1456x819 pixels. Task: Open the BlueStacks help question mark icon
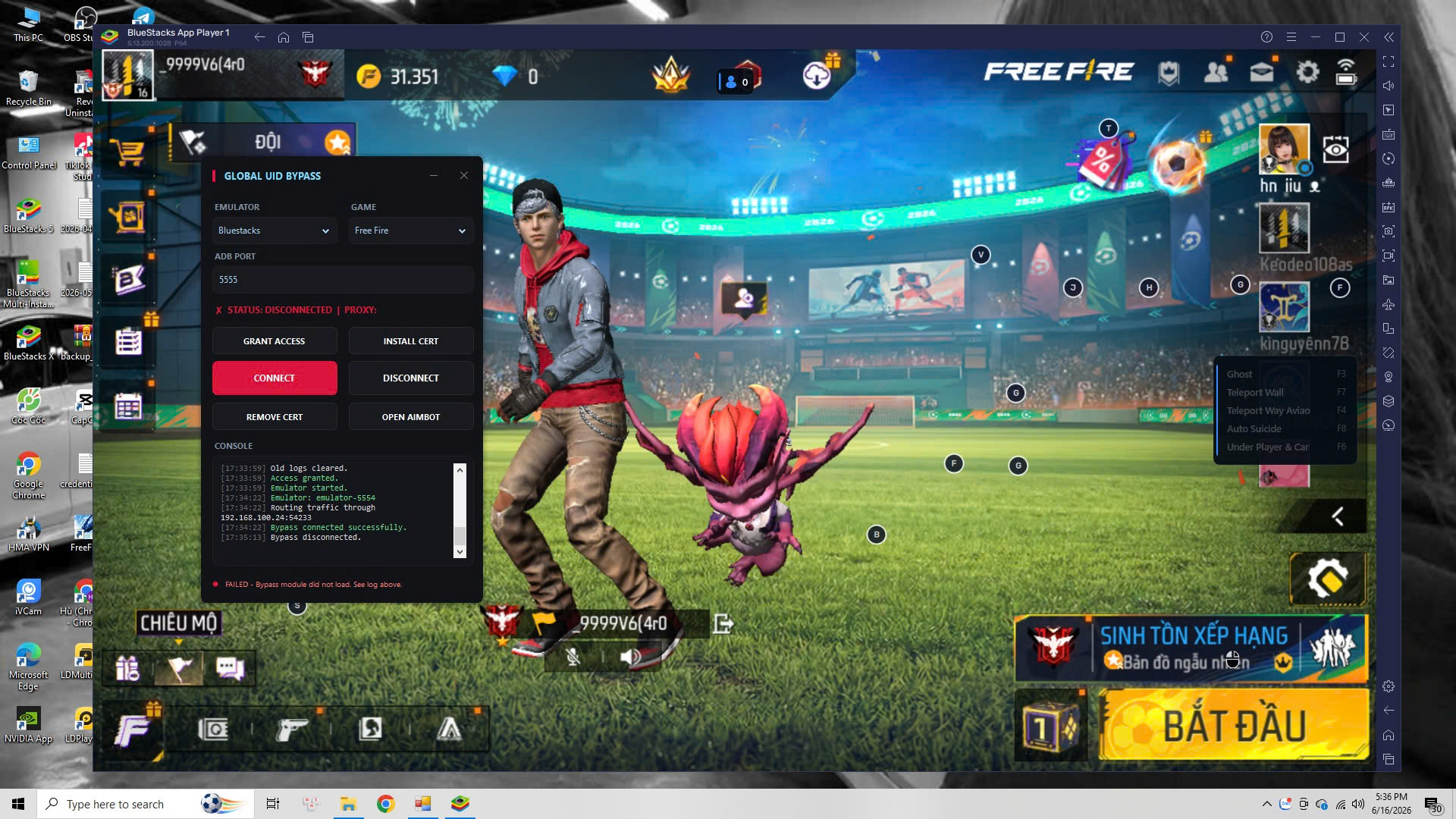pos(1266,37)
